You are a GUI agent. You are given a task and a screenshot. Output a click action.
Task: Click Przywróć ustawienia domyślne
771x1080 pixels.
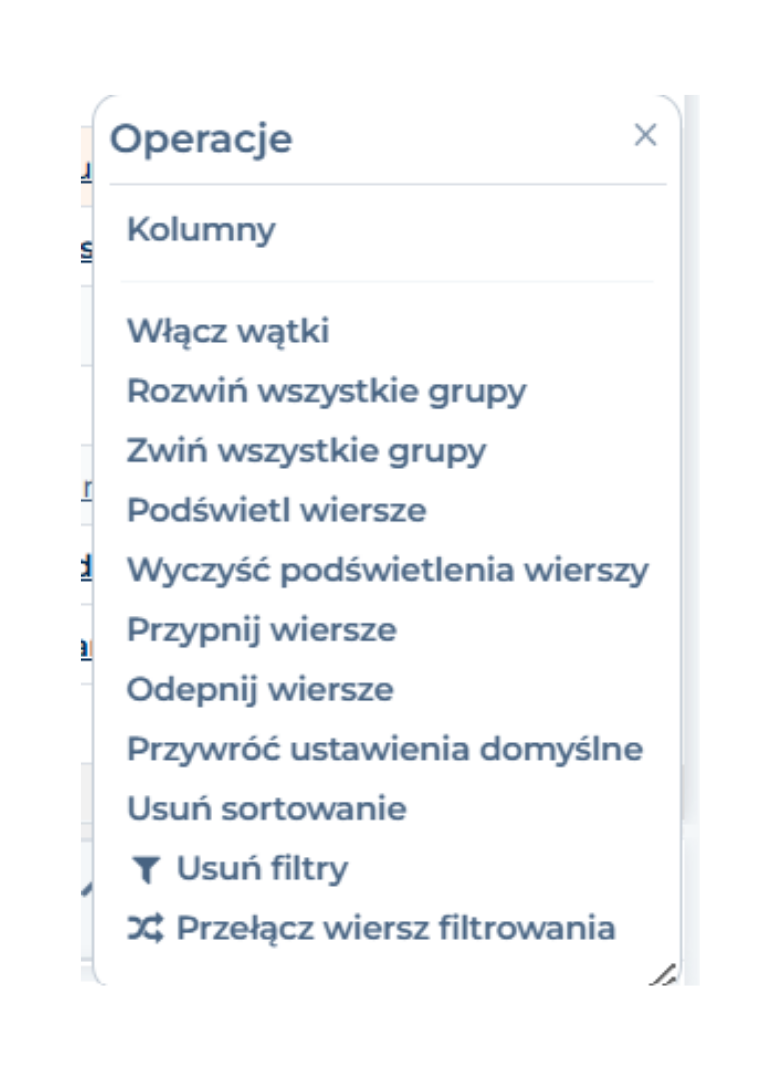[385, 749]
